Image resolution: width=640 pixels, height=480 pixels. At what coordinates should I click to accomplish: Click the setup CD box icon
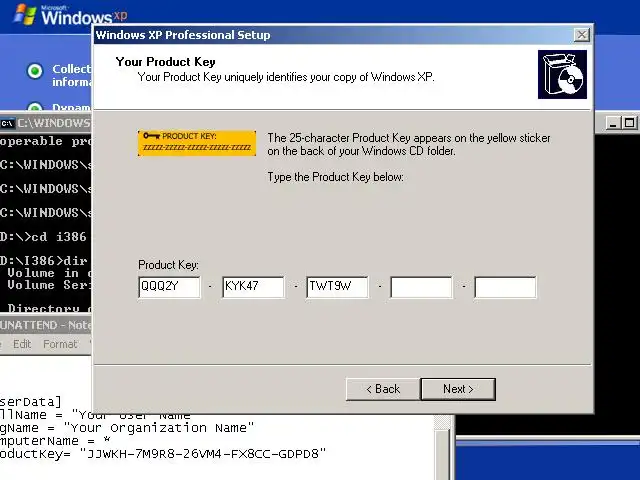(562, 74)
